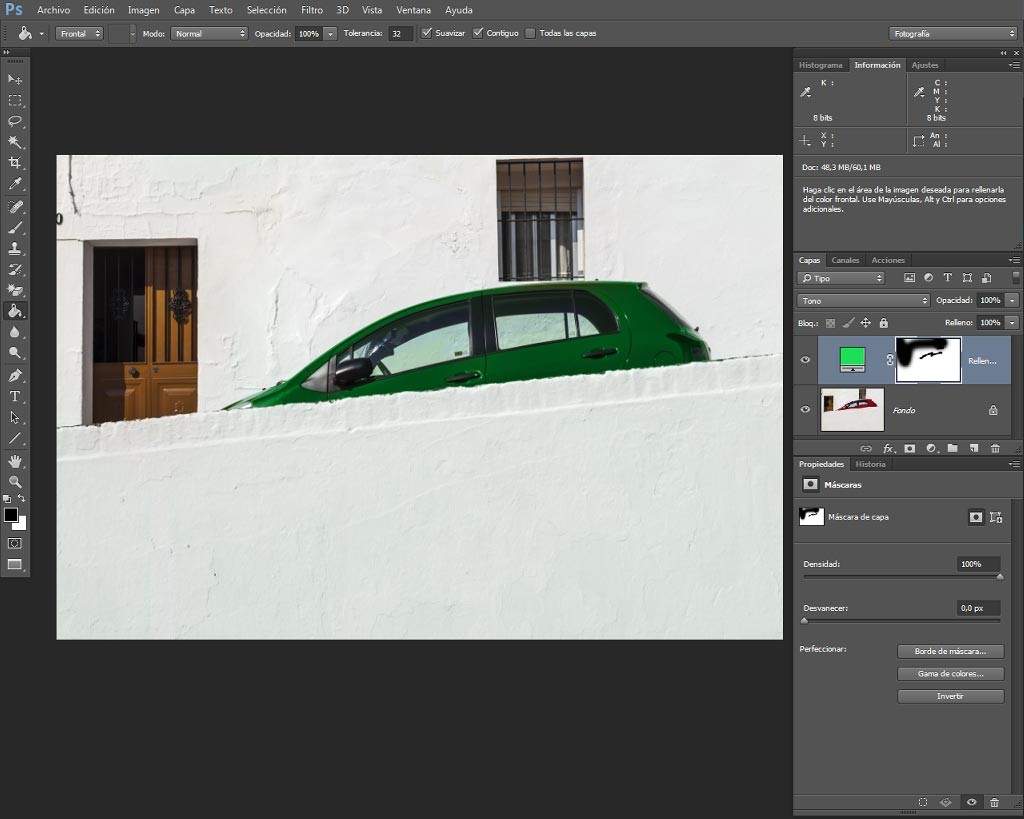Open the Tono blend mode dropdown
Screen dimensions: 1024x819
coord(863,300)
